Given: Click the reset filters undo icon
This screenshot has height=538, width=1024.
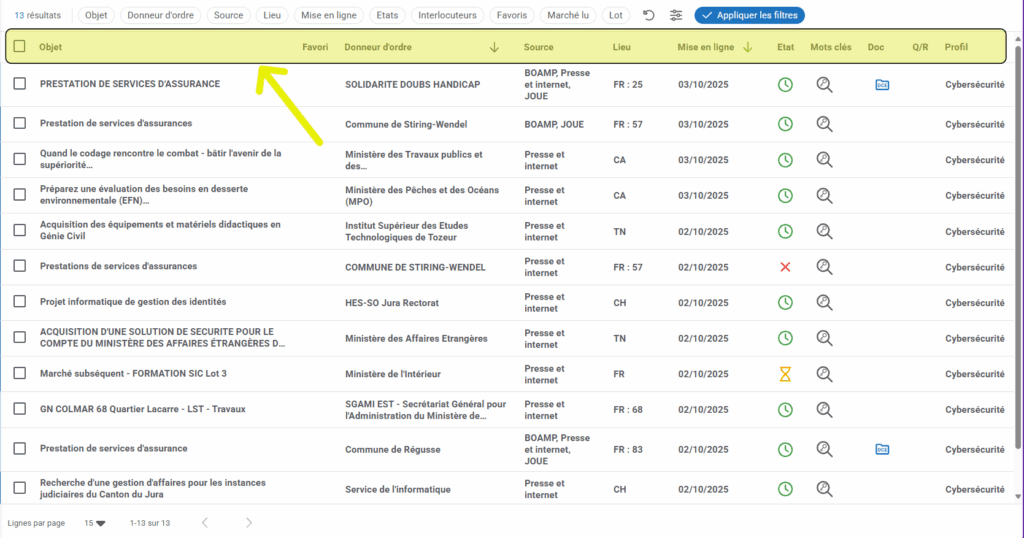Looking at the screenshot, I should [x=649, y=16].
